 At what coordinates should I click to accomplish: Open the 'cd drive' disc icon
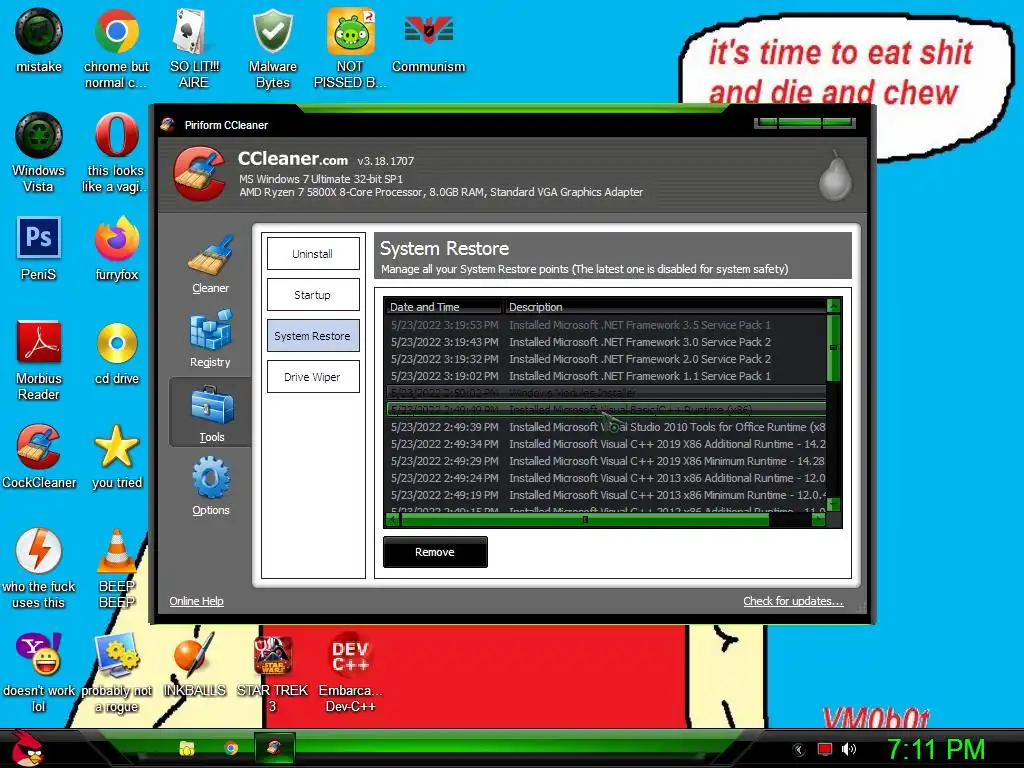[116, 352]
